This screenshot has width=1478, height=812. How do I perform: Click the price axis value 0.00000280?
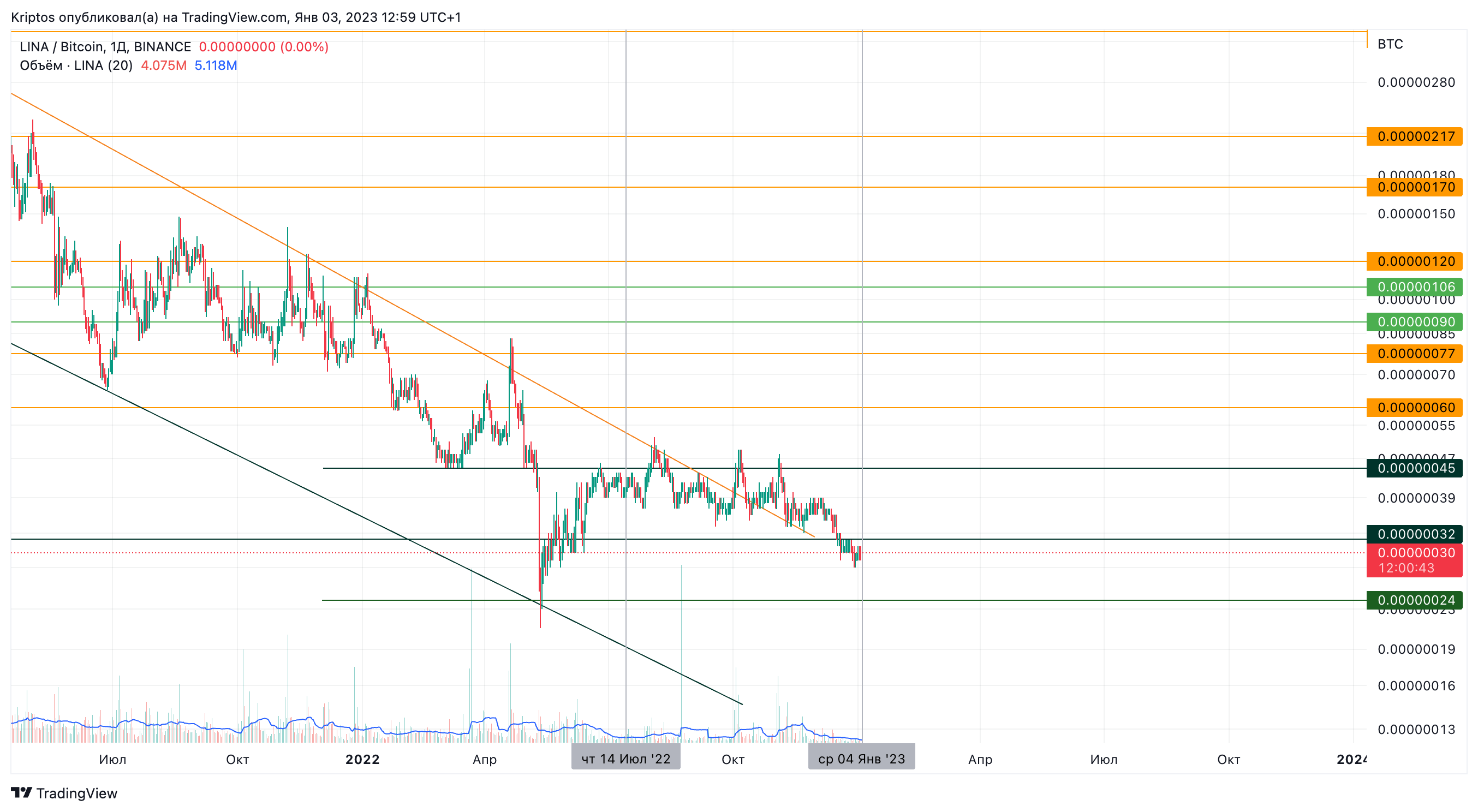pos(1416,82)
